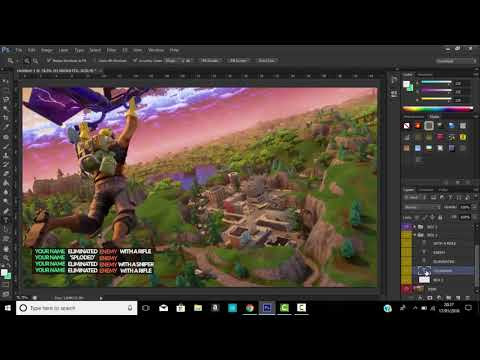The height and width of the screenshot is (360, 480).
Task: Select the Dodge tool
Action: 6,201
